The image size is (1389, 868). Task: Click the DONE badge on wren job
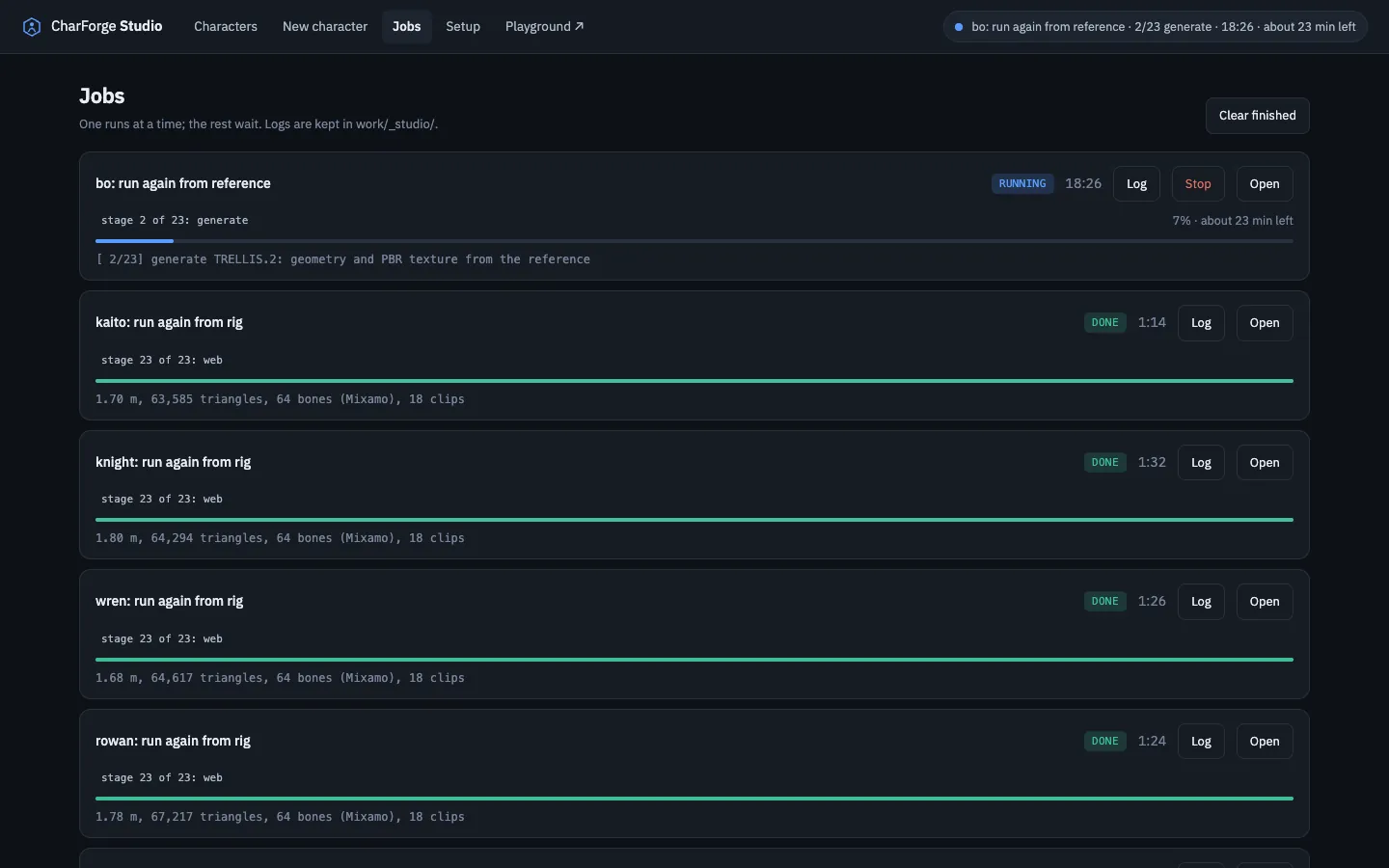[x=1104, y=602]
